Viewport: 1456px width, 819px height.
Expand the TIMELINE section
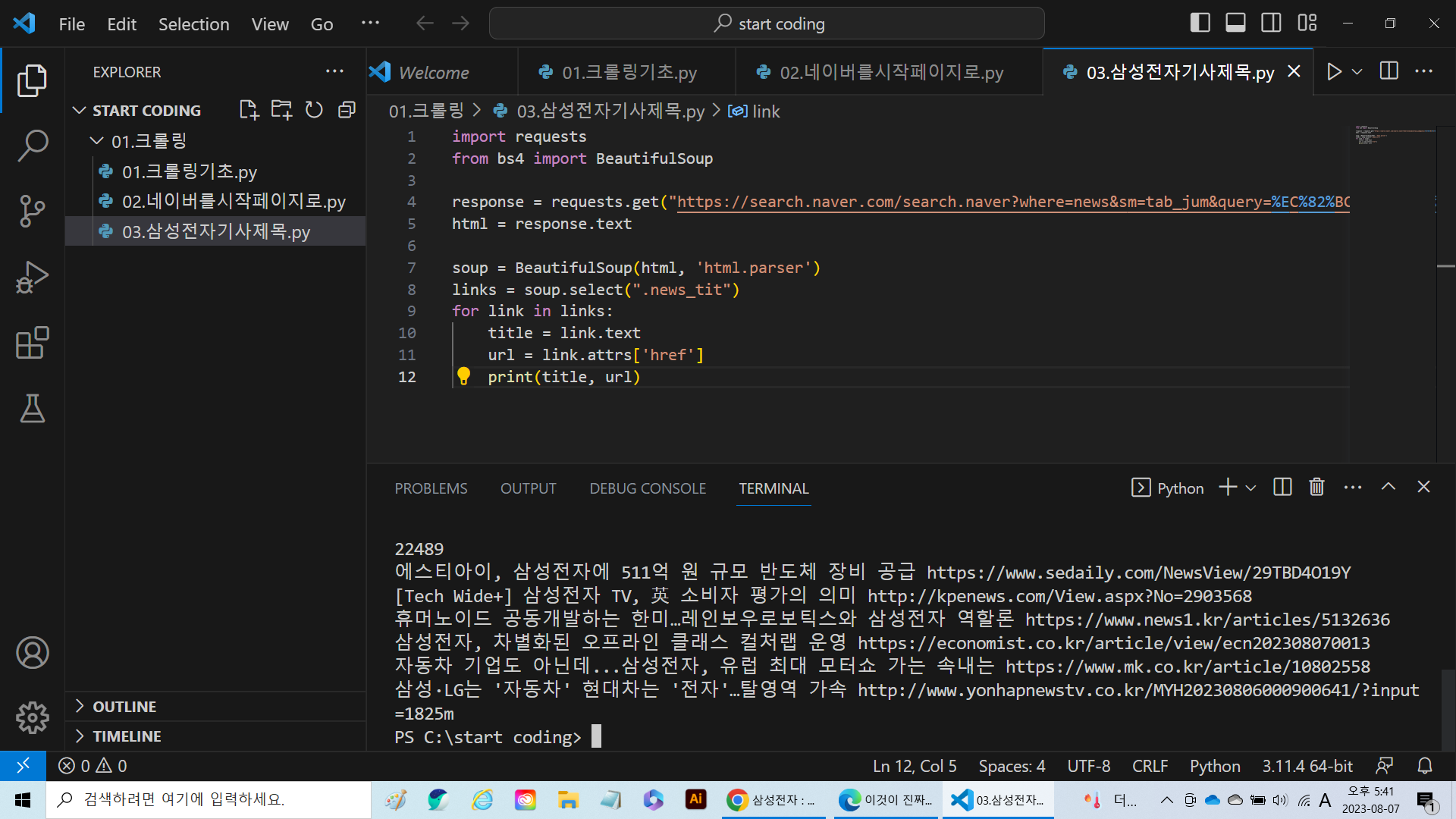127,735
